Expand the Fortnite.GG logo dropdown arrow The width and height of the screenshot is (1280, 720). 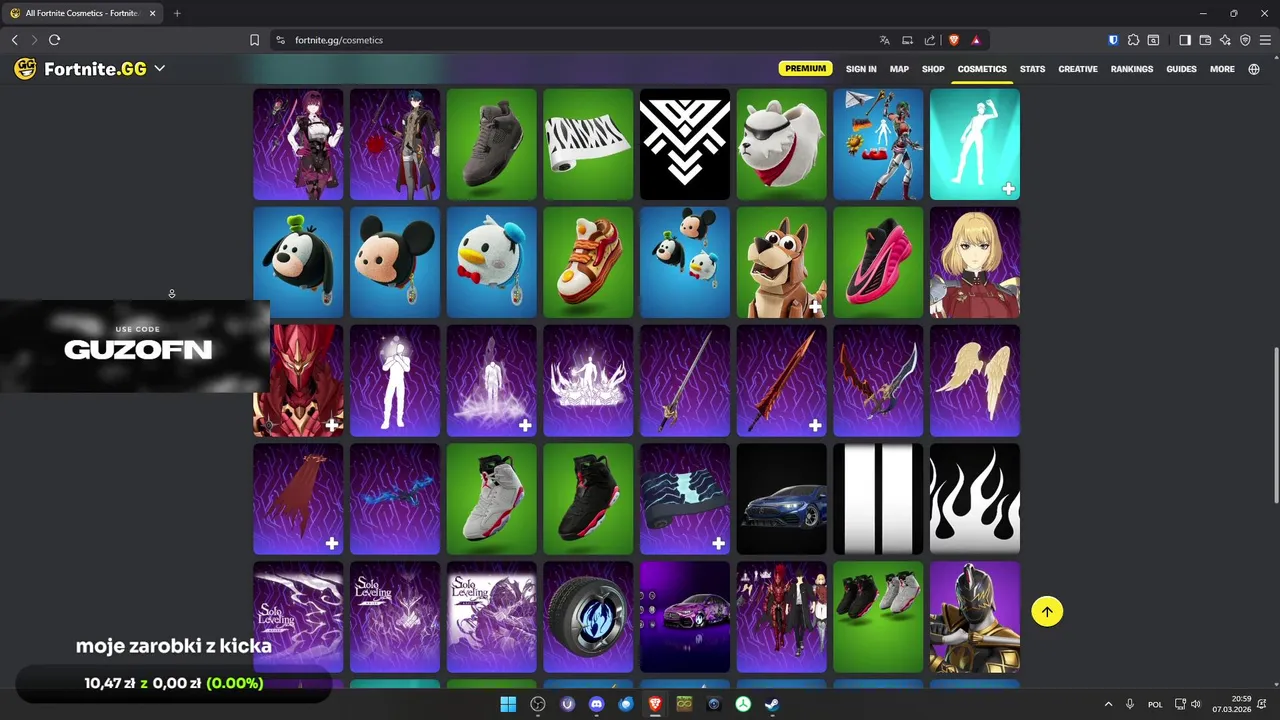pos(159,69)
